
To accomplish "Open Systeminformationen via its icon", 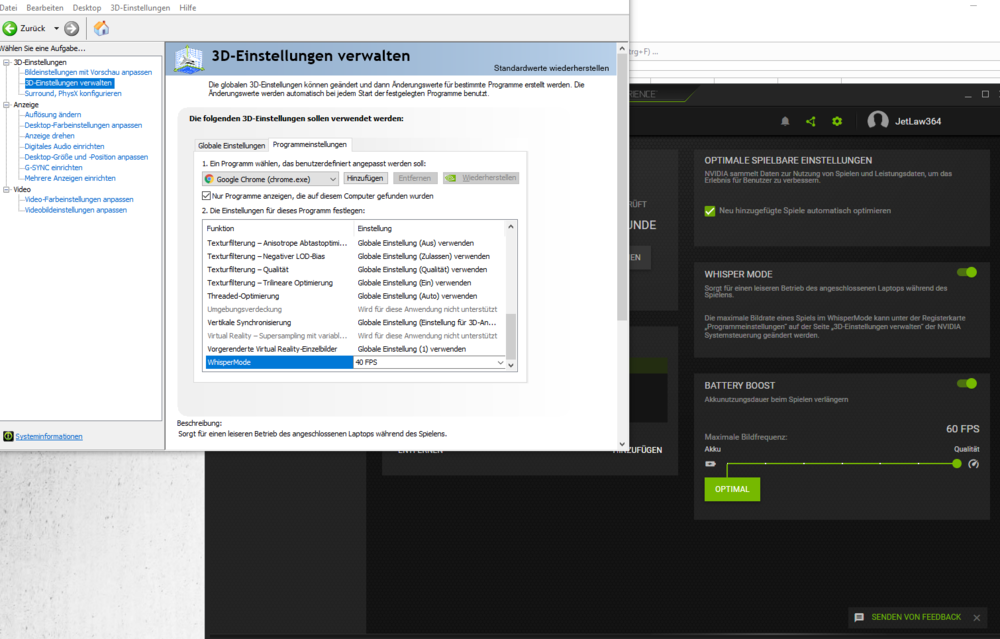I will coord(7,436).
